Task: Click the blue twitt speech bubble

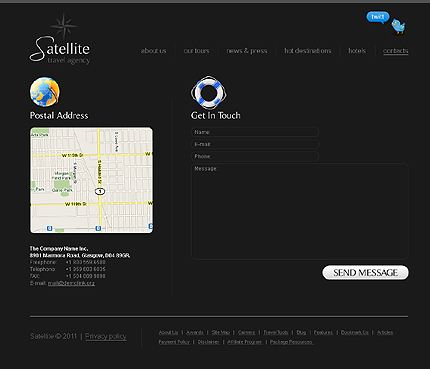Action: [378, 17]
